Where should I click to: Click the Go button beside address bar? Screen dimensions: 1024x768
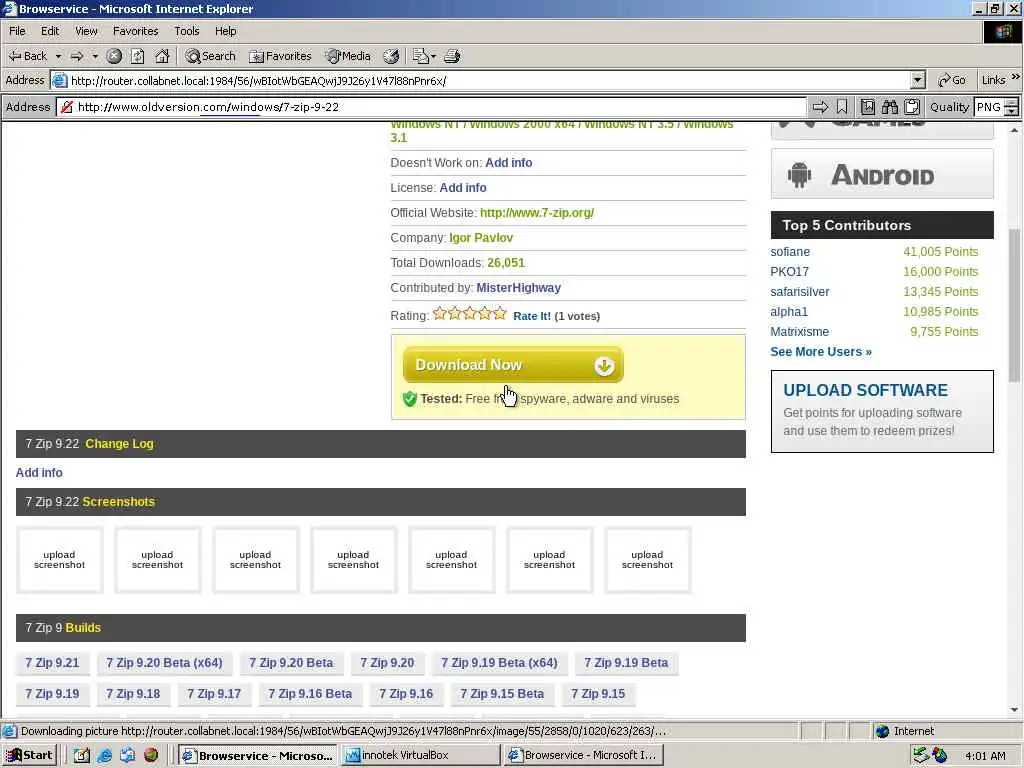952,80
